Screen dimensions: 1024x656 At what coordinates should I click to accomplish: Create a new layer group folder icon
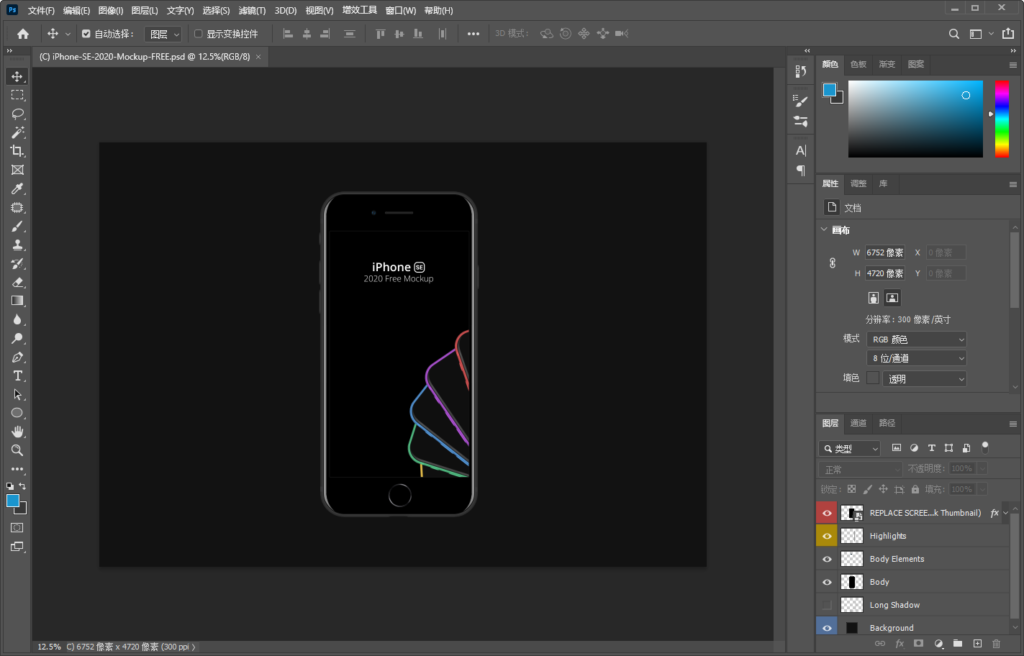[957, 644]
